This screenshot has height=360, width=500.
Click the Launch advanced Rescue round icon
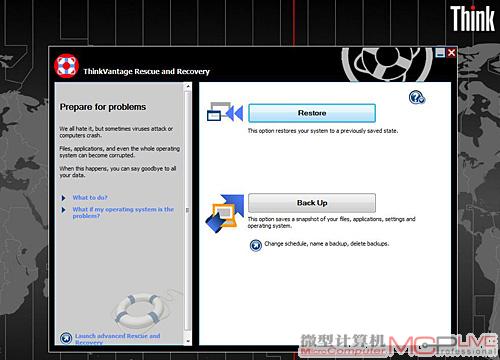[66, 338]
